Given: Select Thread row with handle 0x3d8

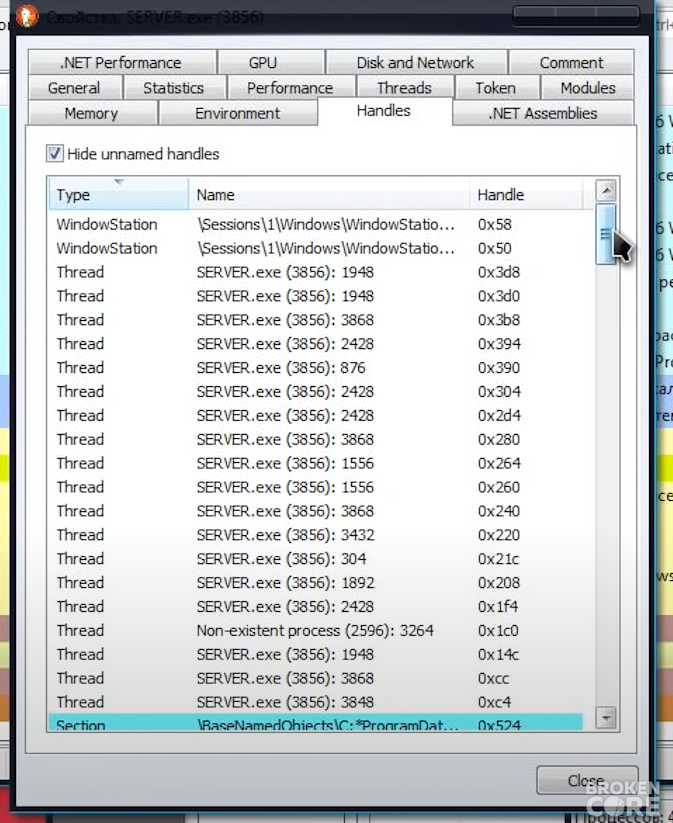Looking at the screenshot, I should (x=316, y=272).
